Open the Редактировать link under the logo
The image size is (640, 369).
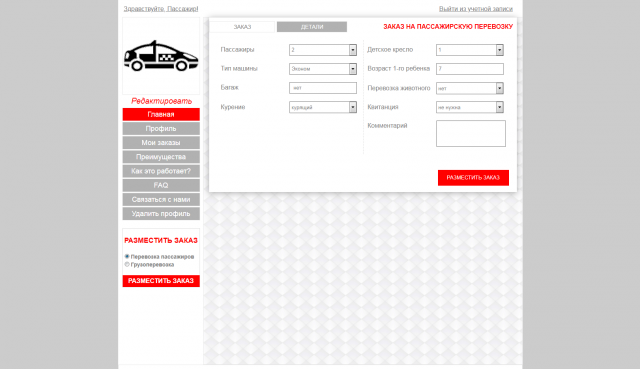coord(161,101)
